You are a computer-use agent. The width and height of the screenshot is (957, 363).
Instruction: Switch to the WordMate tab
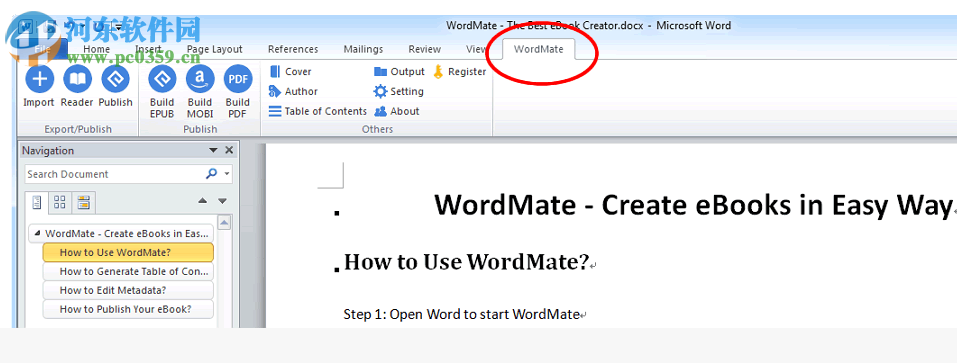[x=538, y=49]
